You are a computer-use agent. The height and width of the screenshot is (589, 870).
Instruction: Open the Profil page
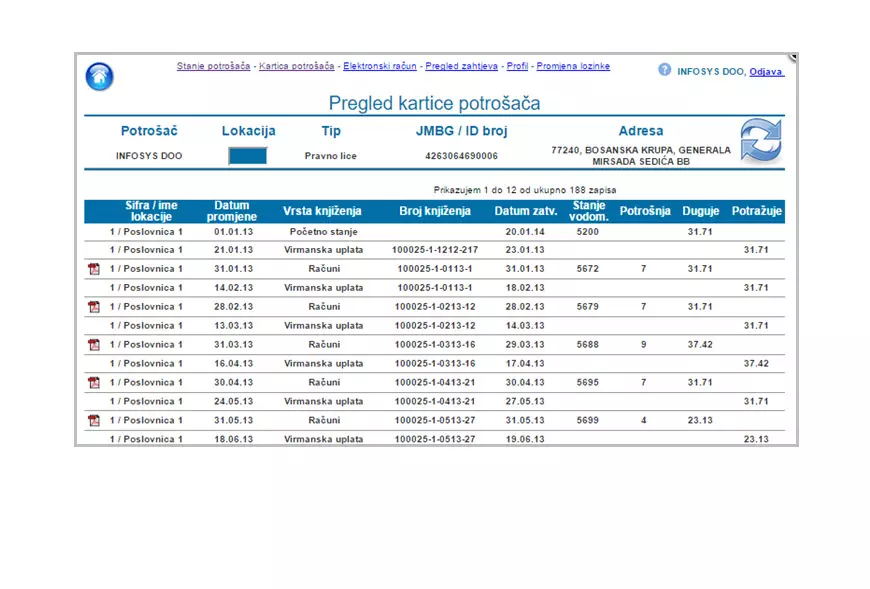pos(517,67)
